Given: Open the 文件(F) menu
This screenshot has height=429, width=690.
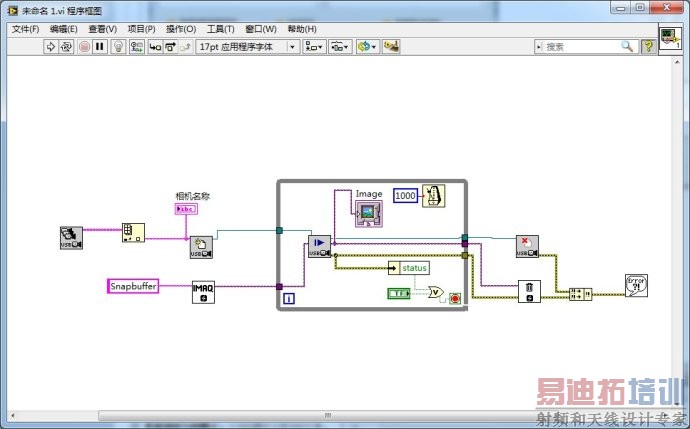Looking at the screenshot, I should 26,29.
